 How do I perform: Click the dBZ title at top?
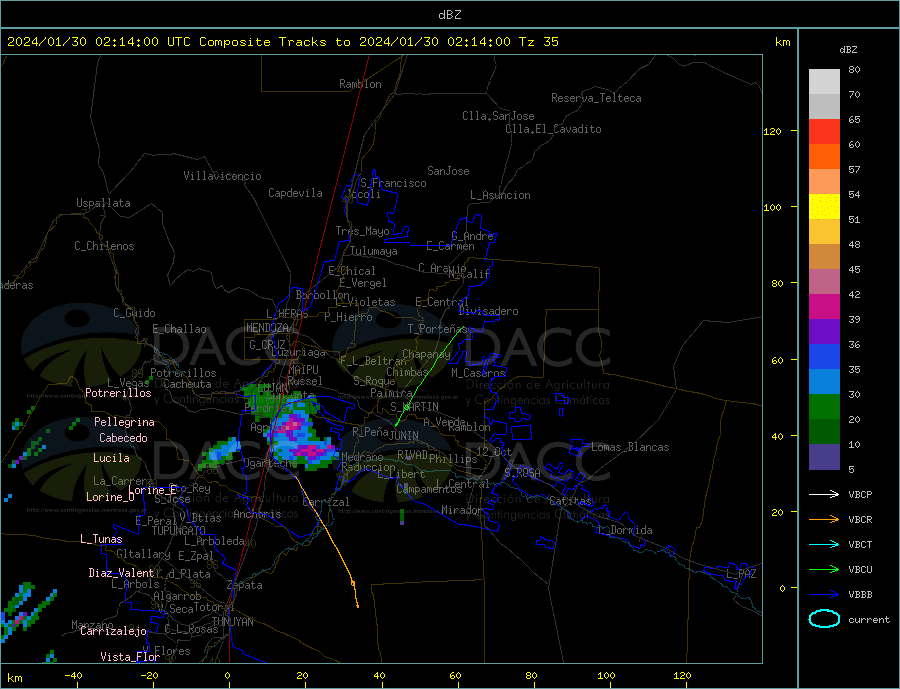click(449, 15)
